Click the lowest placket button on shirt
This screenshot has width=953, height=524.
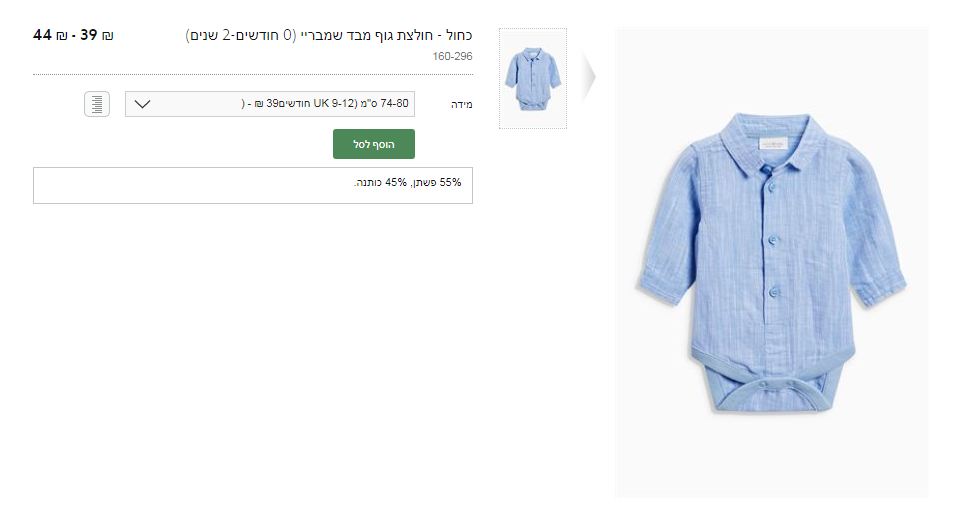coord(774,292)
